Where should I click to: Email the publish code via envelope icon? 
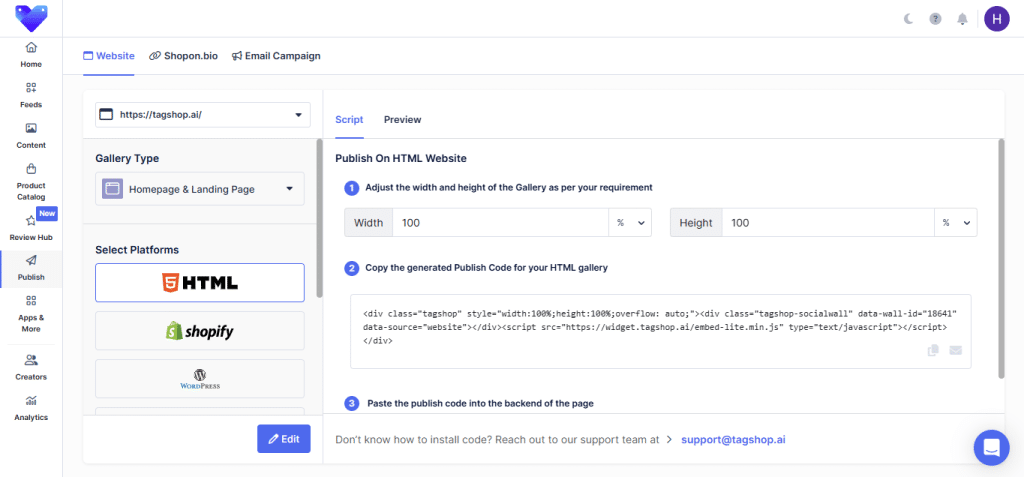click(955, 350)
